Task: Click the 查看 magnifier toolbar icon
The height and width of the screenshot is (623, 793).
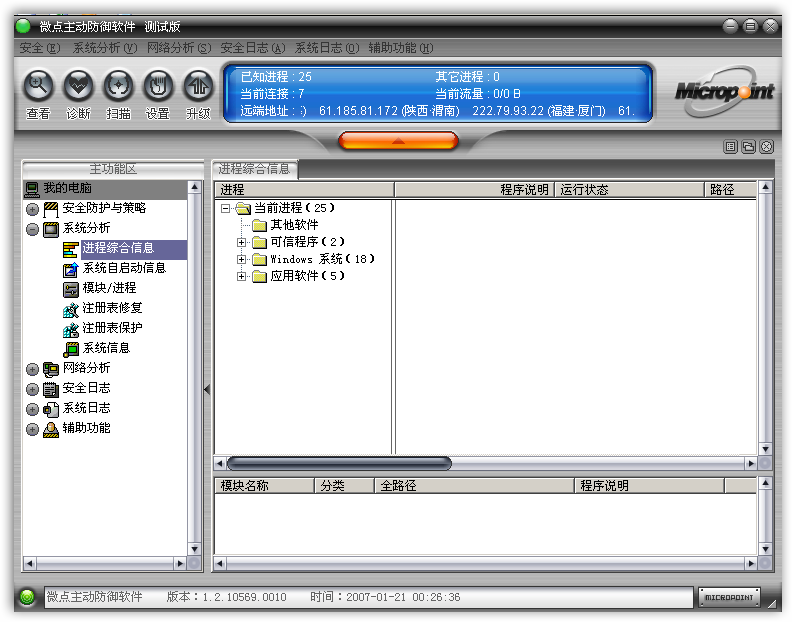Action: (x=38, y=85)
